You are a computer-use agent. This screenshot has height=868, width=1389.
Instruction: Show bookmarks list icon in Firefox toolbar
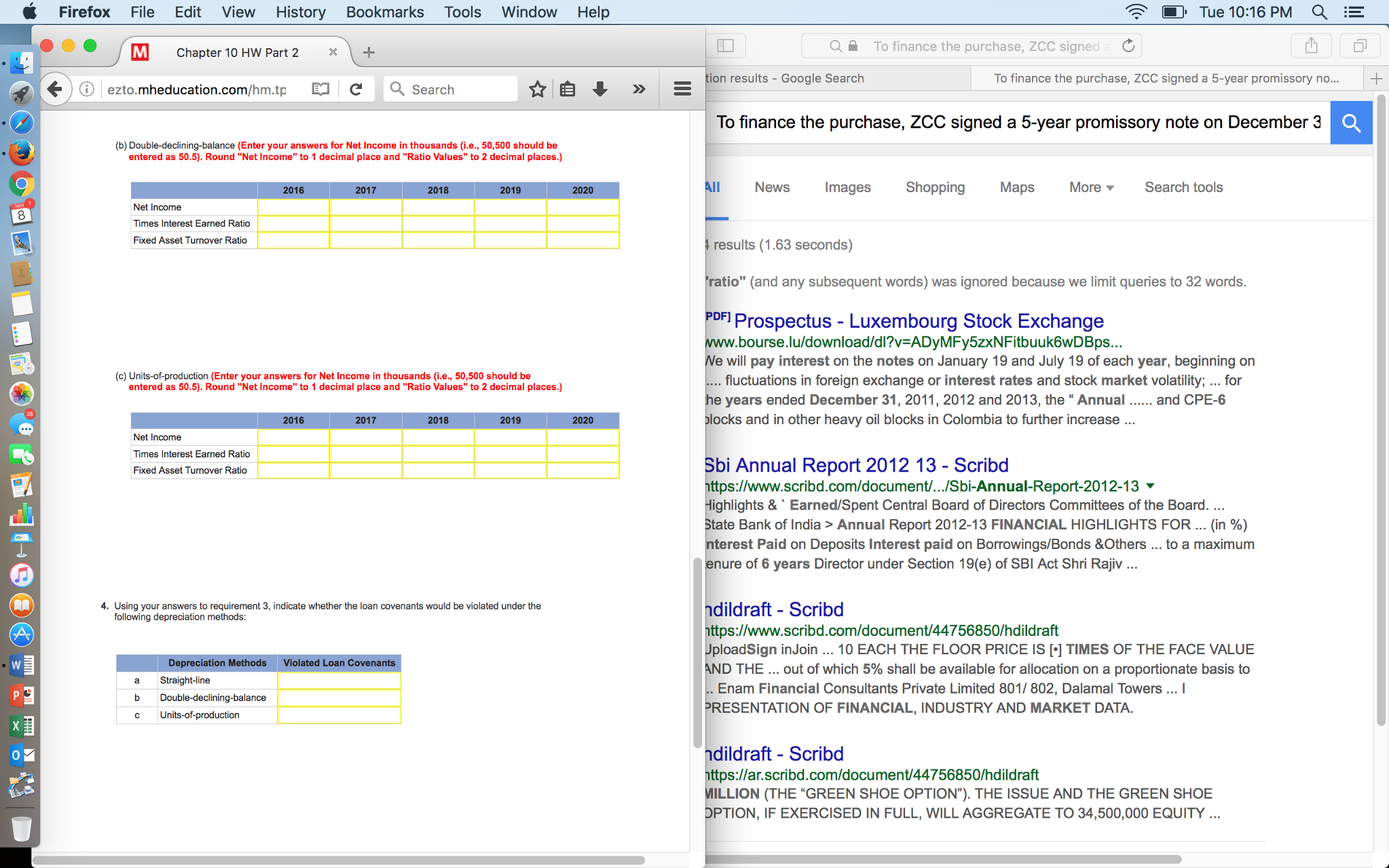pyautogui.click(x=568, y=89)
